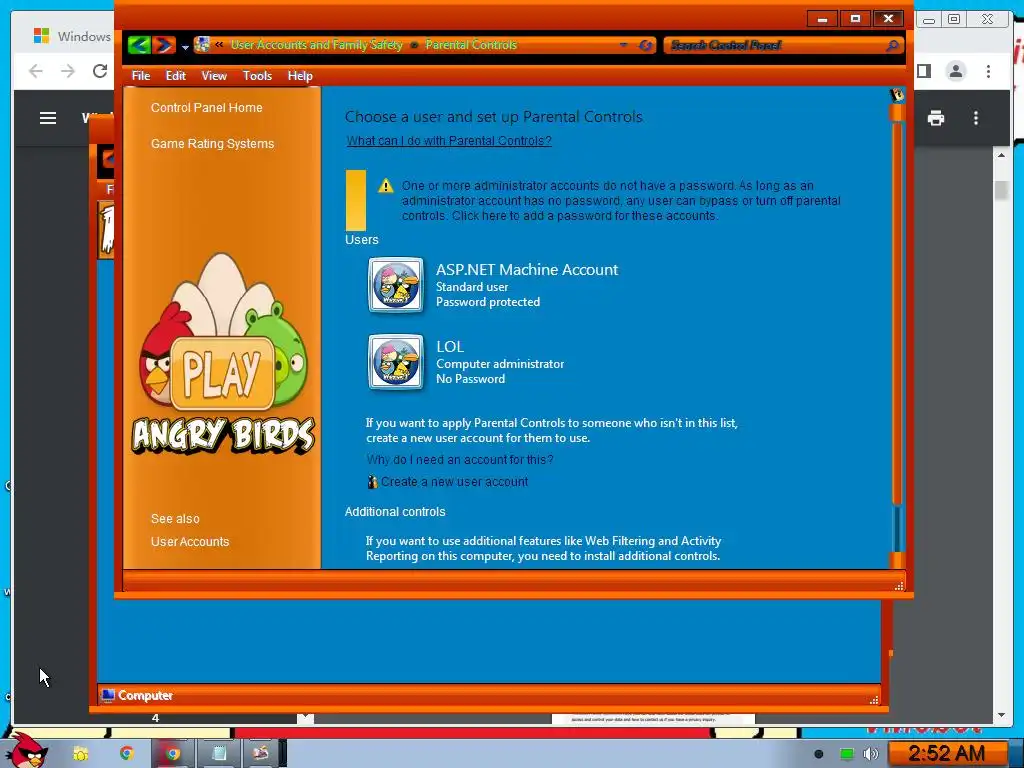Click the Parental Controls breadcrumb
The image size is (1024, 768).
click(471, 44)
